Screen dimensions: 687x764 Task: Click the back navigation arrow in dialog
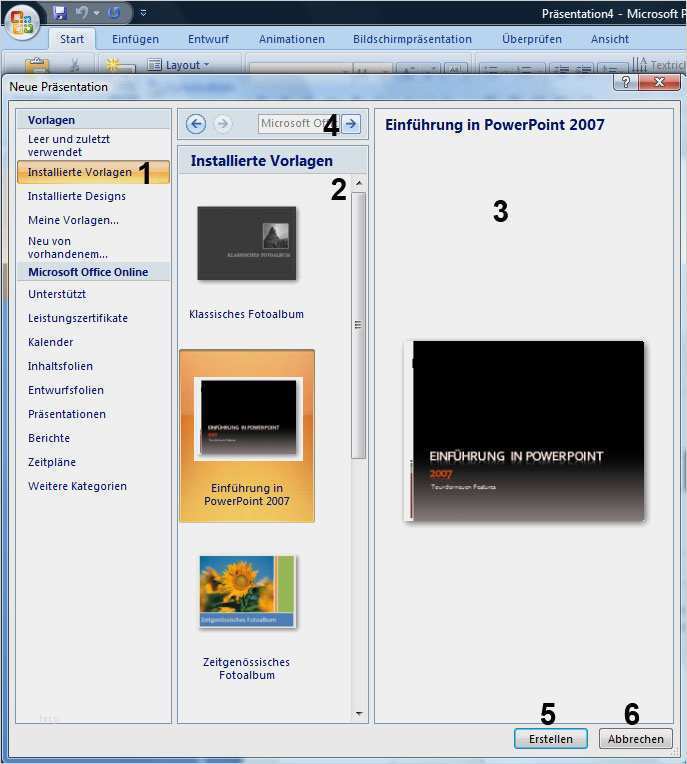(196, 124)
